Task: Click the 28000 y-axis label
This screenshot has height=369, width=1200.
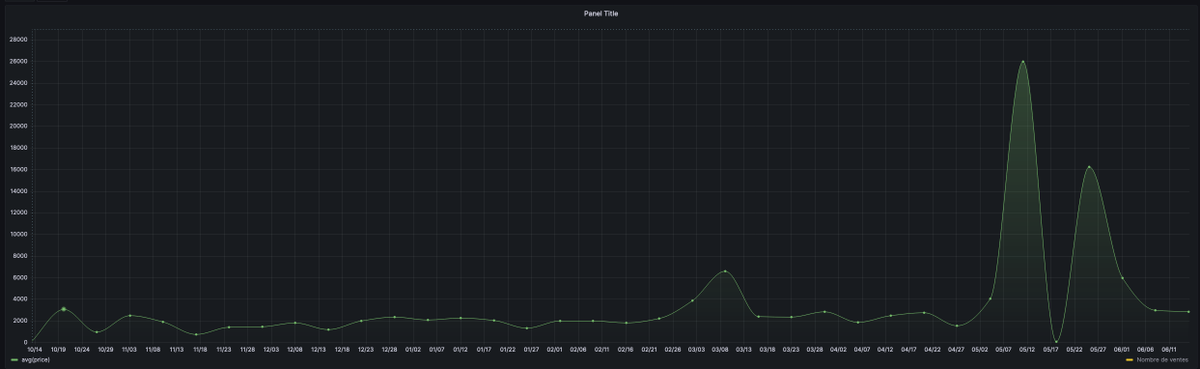Action: (x=18, y=40)
